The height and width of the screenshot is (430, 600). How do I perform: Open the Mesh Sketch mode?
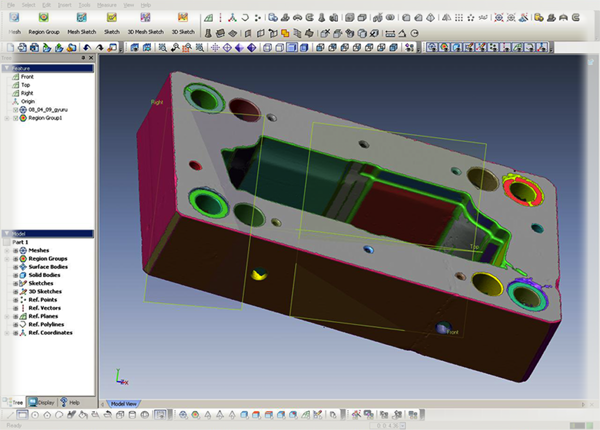coord(82,18)
